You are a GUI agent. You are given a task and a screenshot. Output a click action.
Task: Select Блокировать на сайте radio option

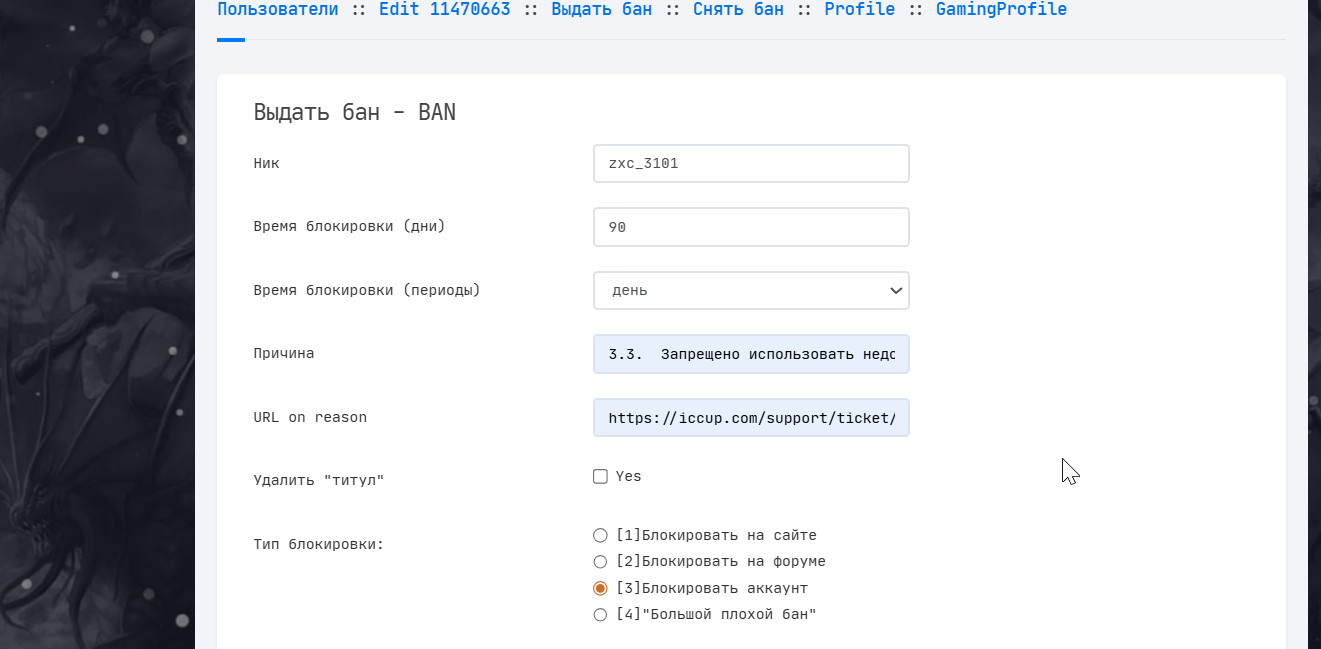[600, 536]
